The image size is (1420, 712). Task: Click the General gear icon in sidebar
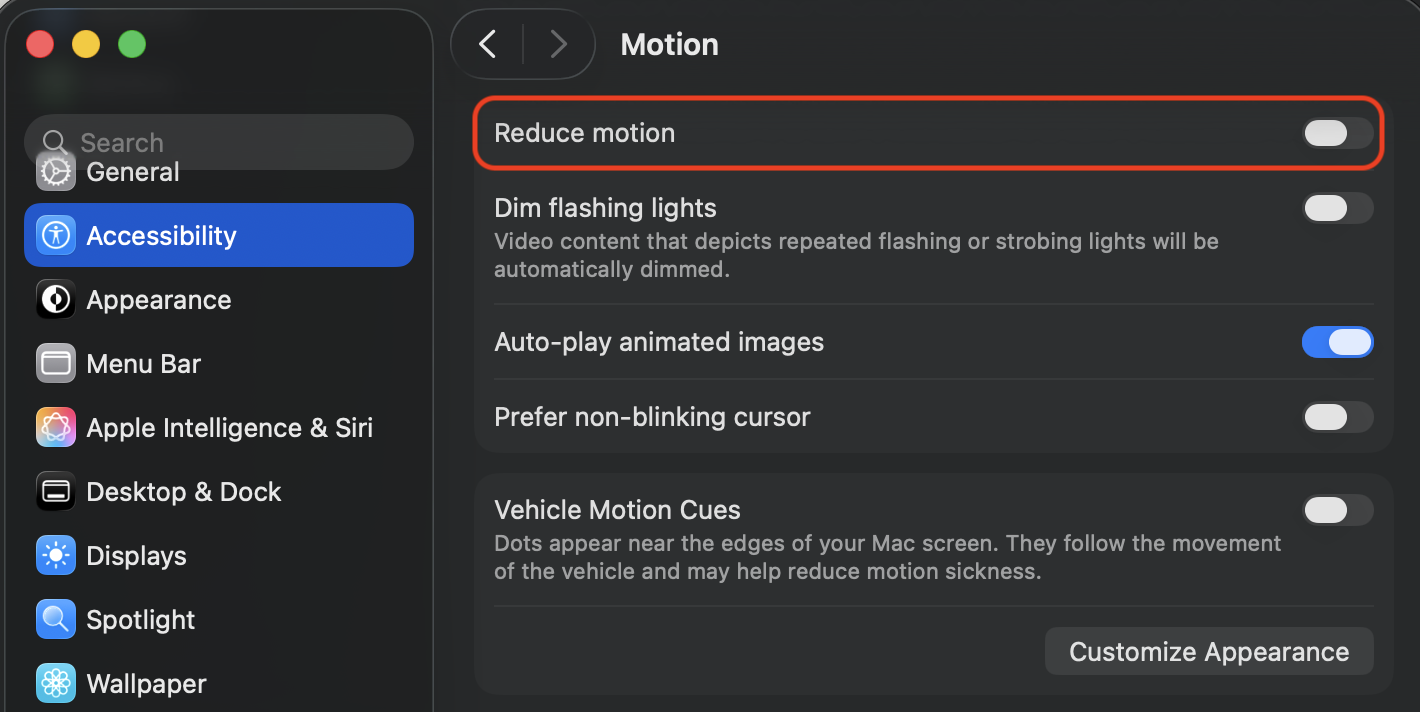pos(56,173)
